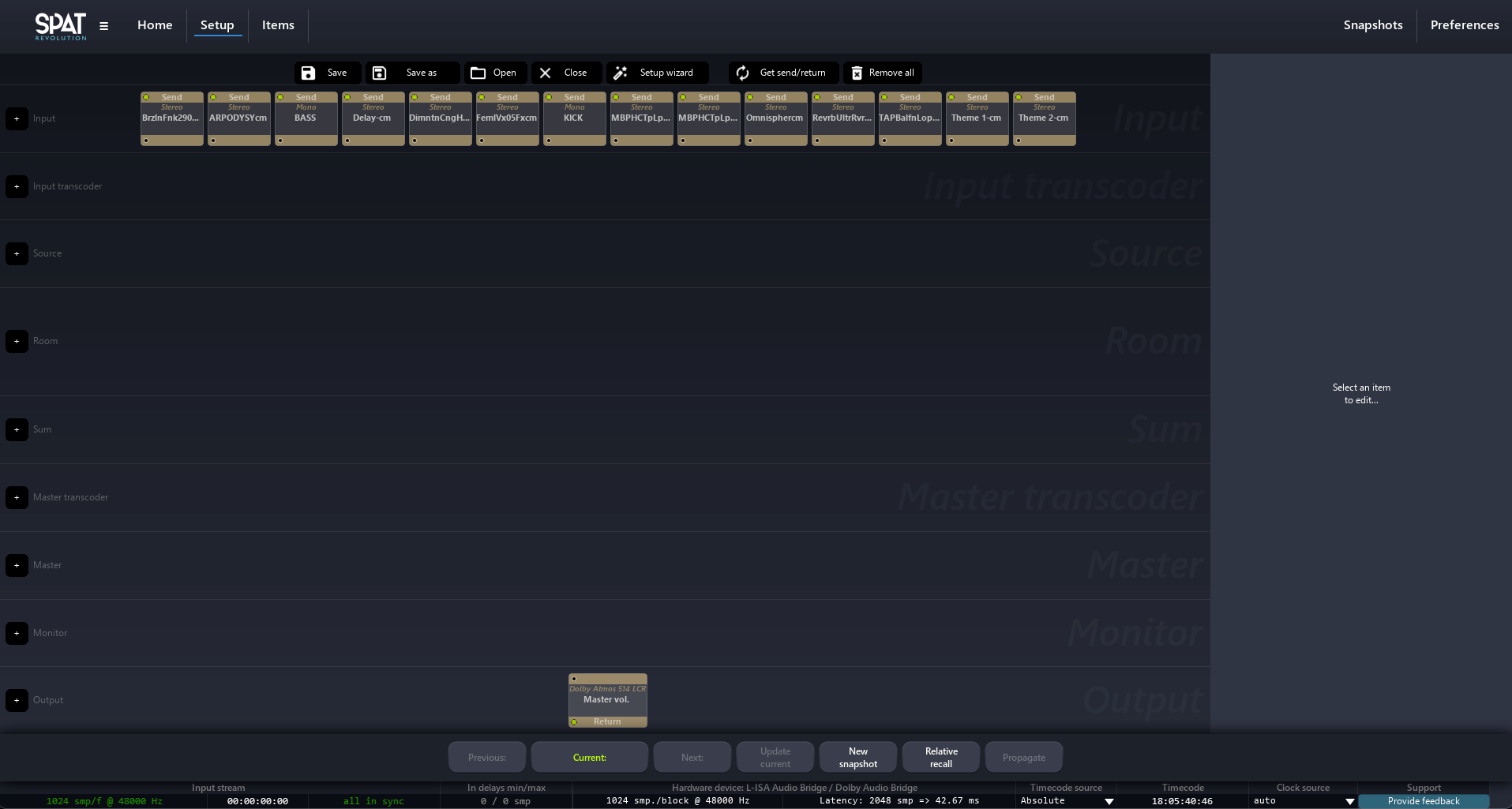Click the Save as icon
The width and height of the screenshot is (1512, 809).
click(380, 73)
